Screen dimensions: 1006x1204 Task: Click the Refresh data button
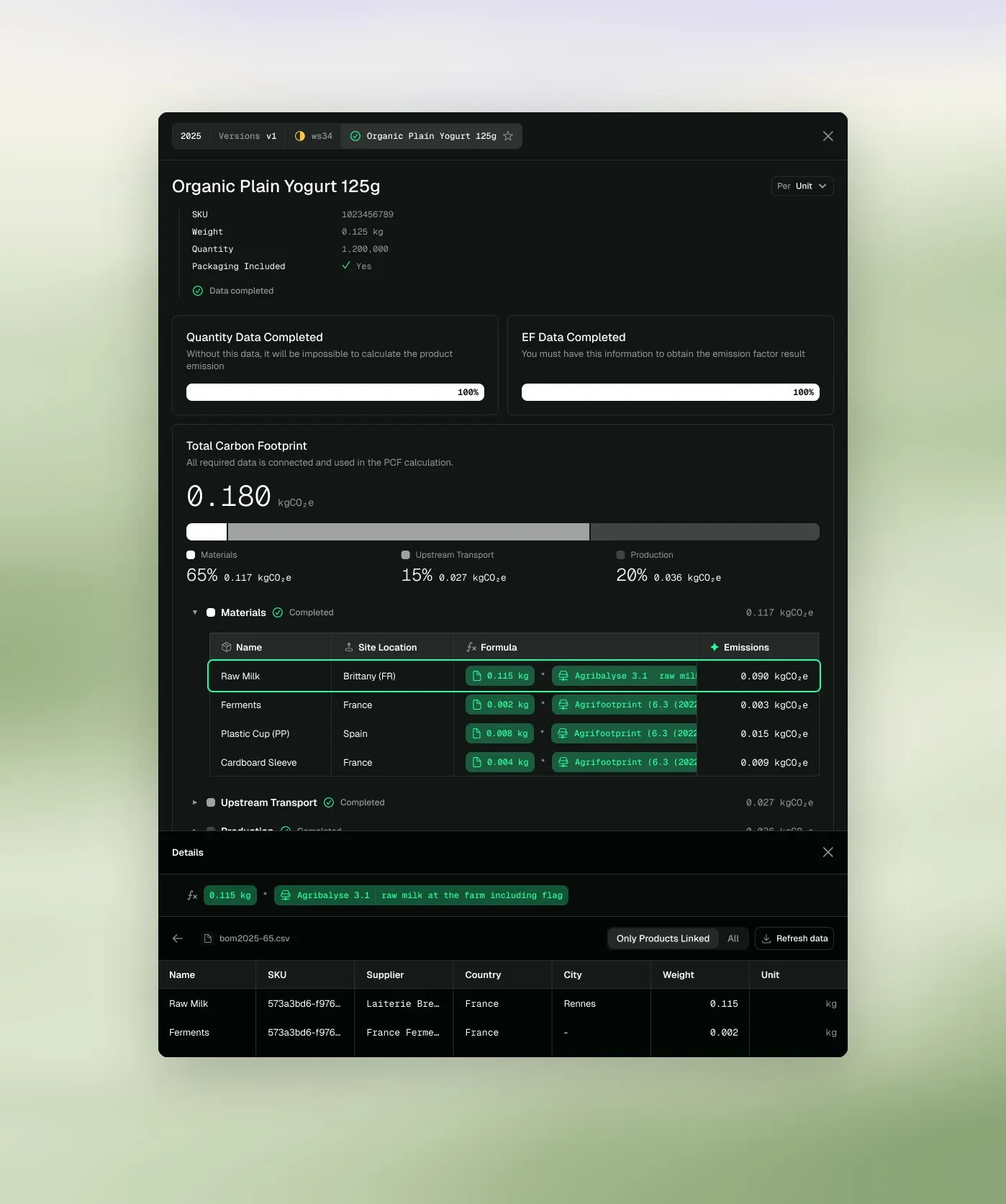[x=794, y=938]
